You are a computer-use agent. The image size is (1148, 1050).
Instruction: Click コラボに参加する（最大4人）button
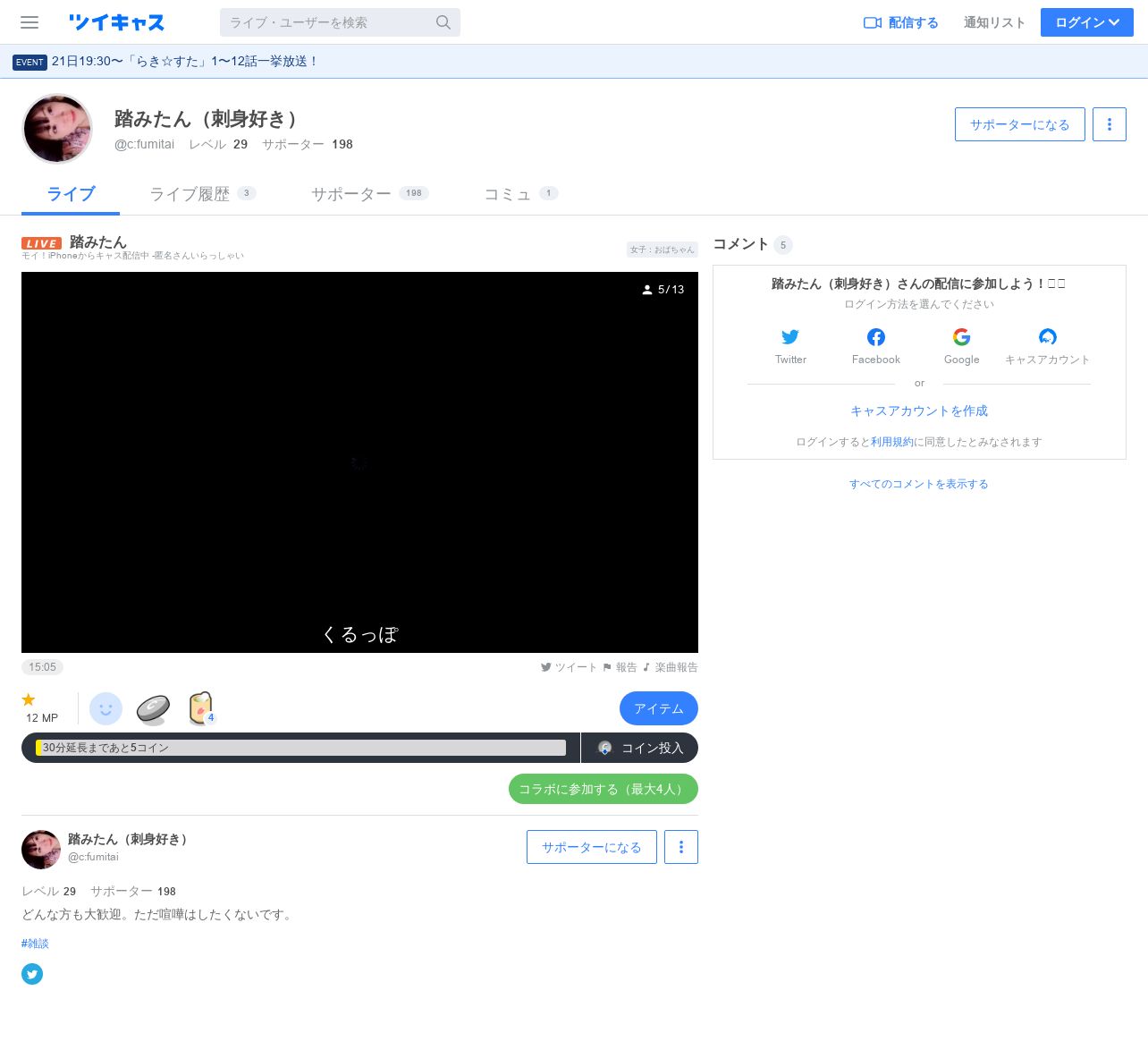tap(604, 789)
